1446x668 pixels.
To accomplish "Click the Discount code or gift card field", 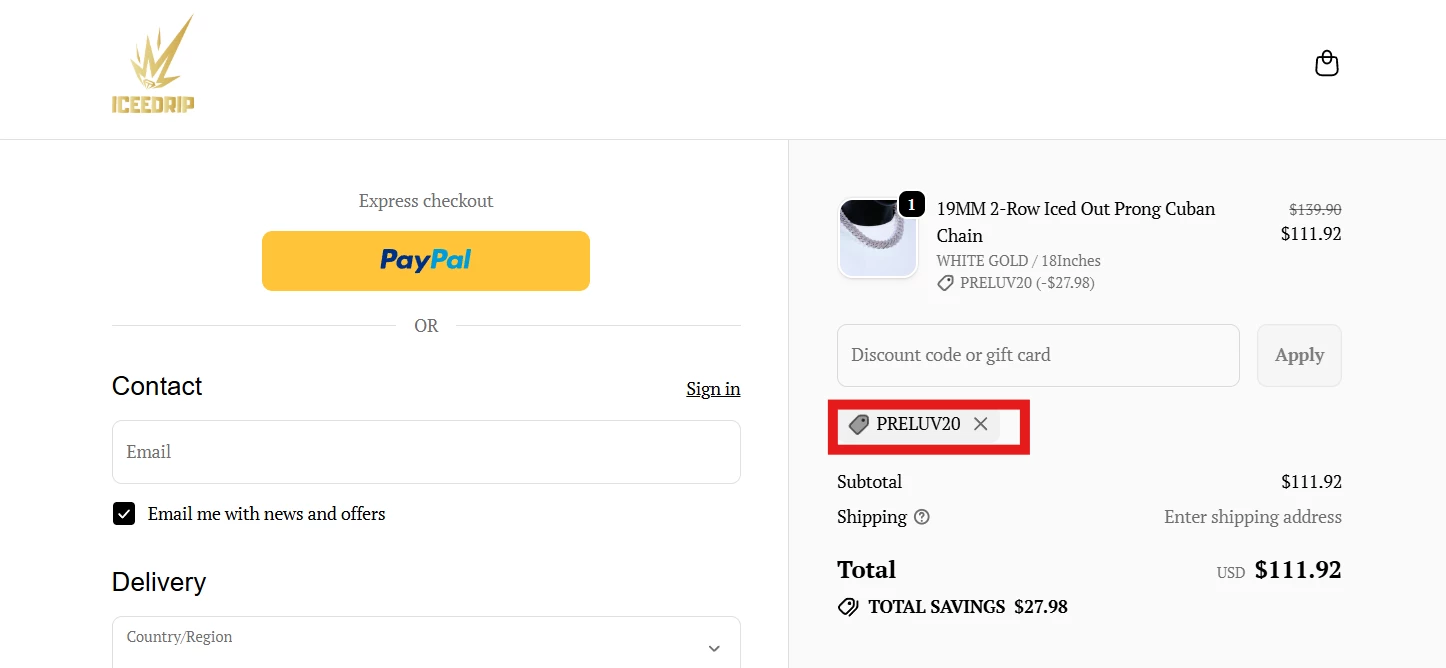I will (1038, 355).
